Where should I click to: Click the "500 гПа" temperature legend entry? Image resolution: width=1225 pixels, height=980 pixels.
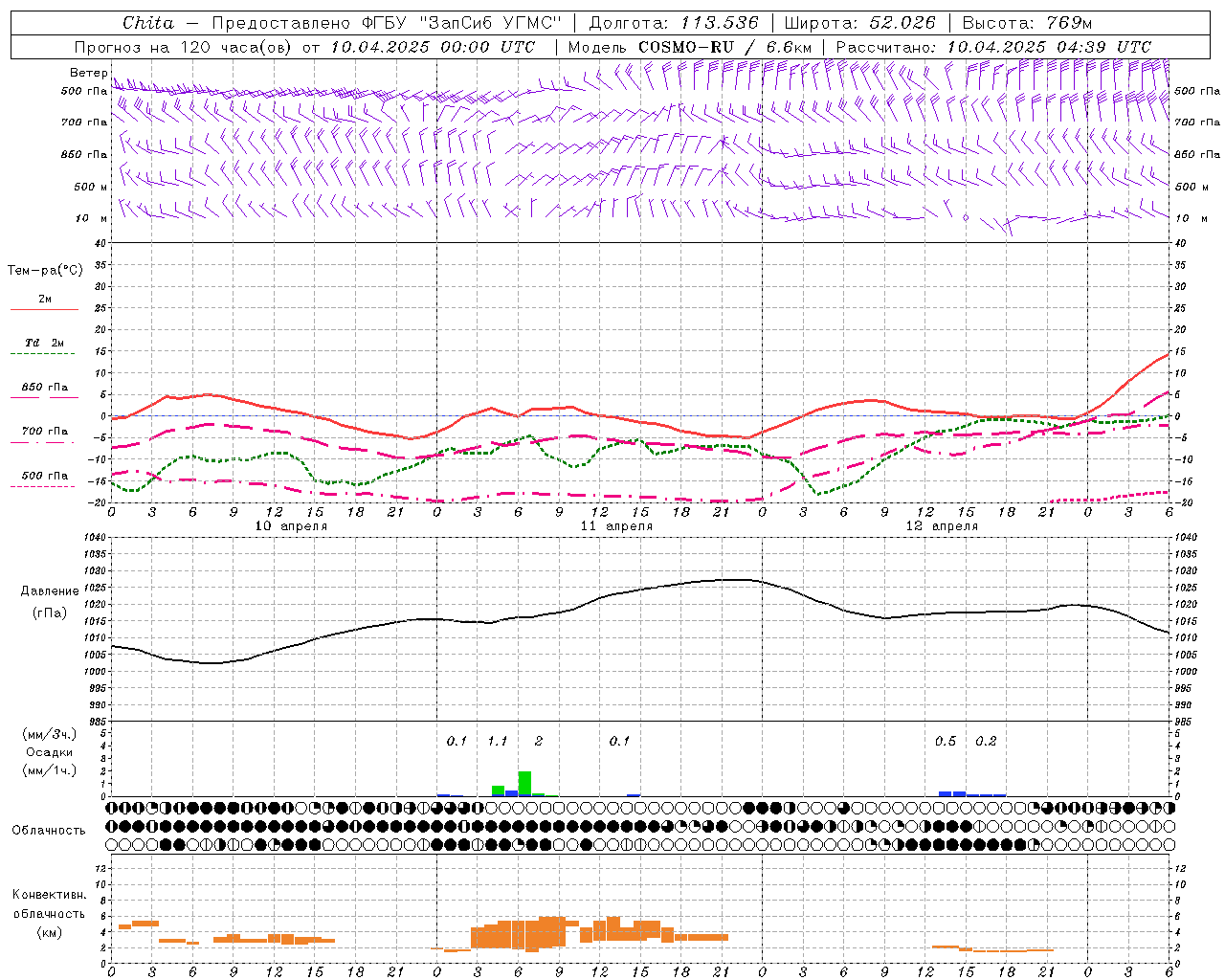[x=44, y=476]
